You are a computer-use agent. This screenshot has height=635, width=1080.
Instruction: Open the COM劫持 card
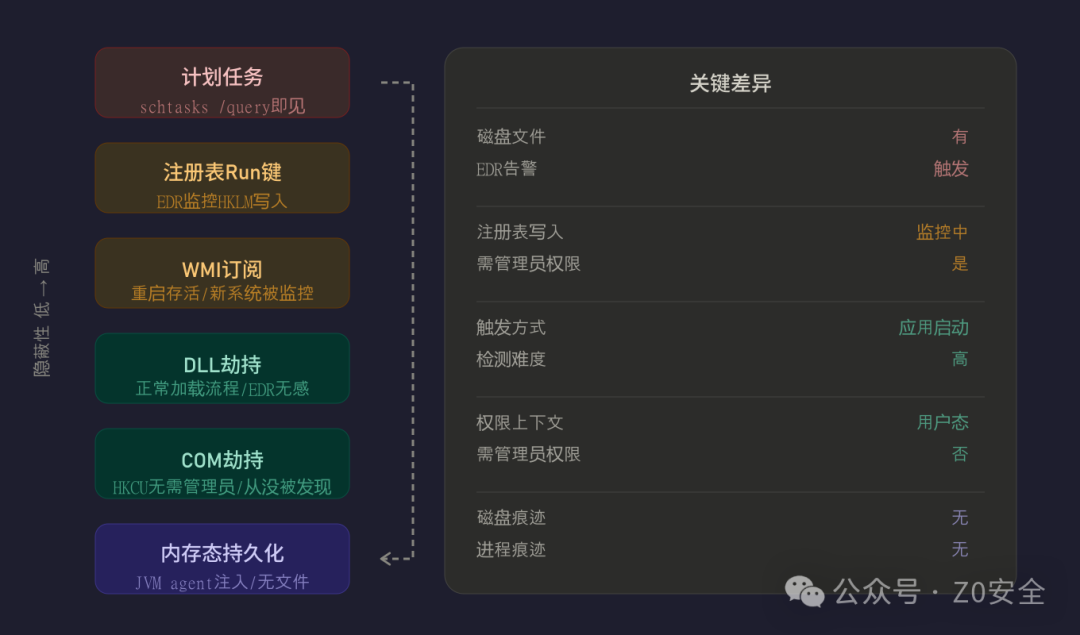point(222,463)
